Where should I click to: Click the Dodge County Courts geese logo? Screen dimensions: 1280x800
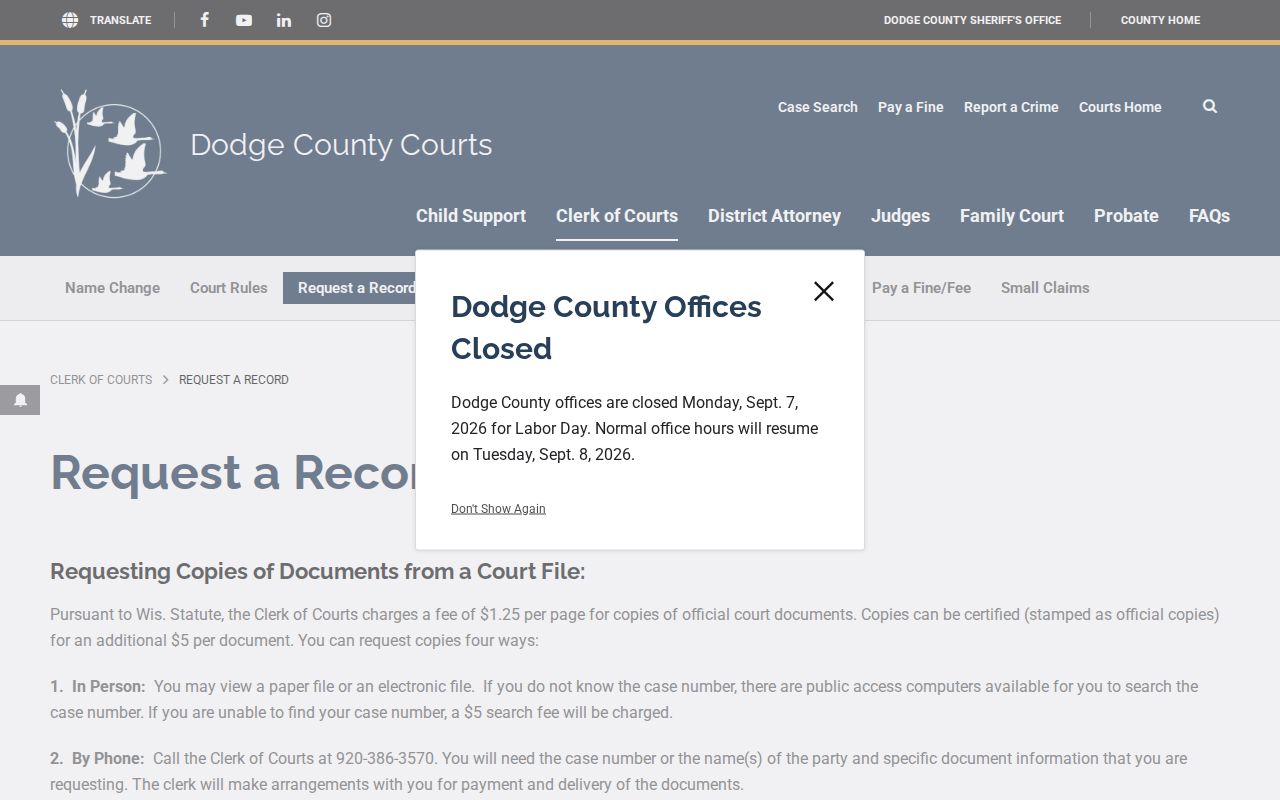click(x=110, y=144)
